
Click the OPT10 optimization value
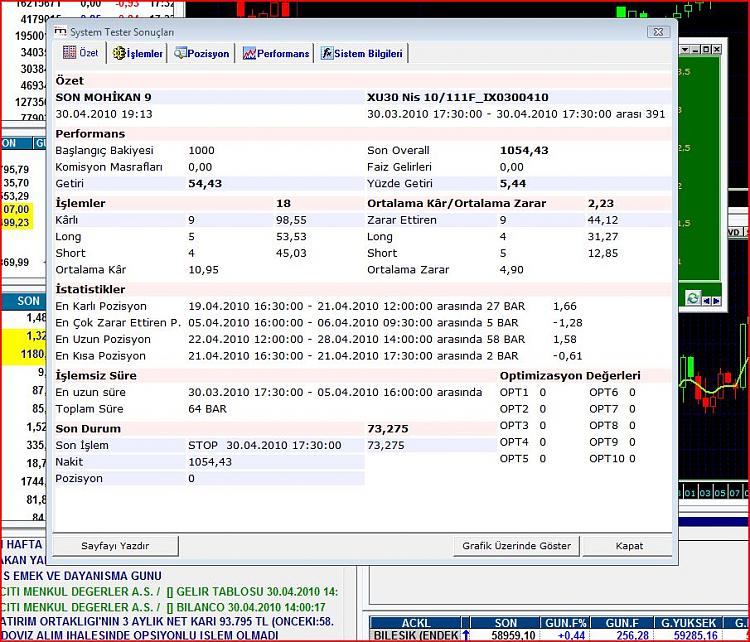[x=632, y=459]
